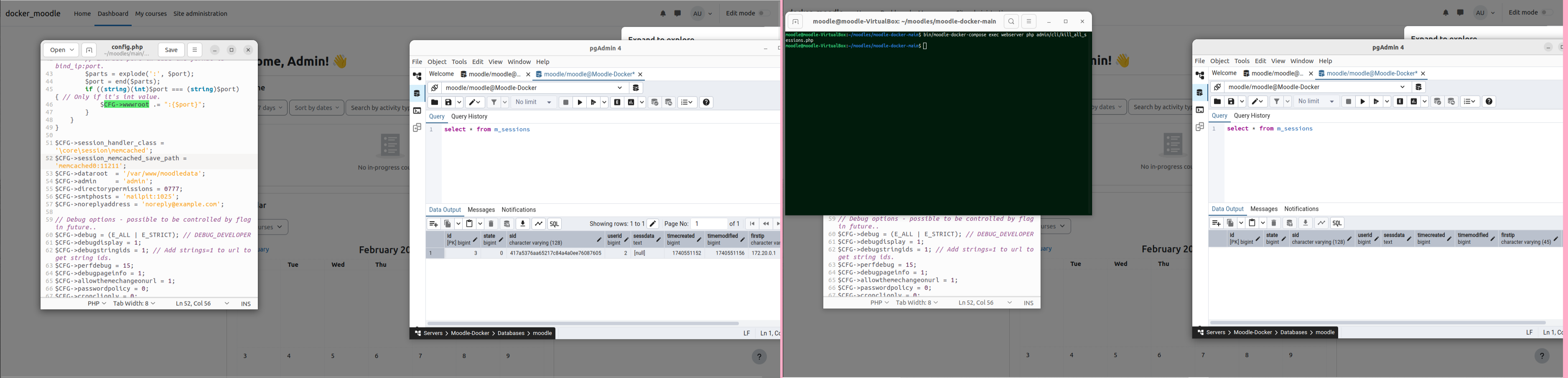1568x378 pixels.
Task: Click Home link in Moodle navigation
Action: coord(82,13)
